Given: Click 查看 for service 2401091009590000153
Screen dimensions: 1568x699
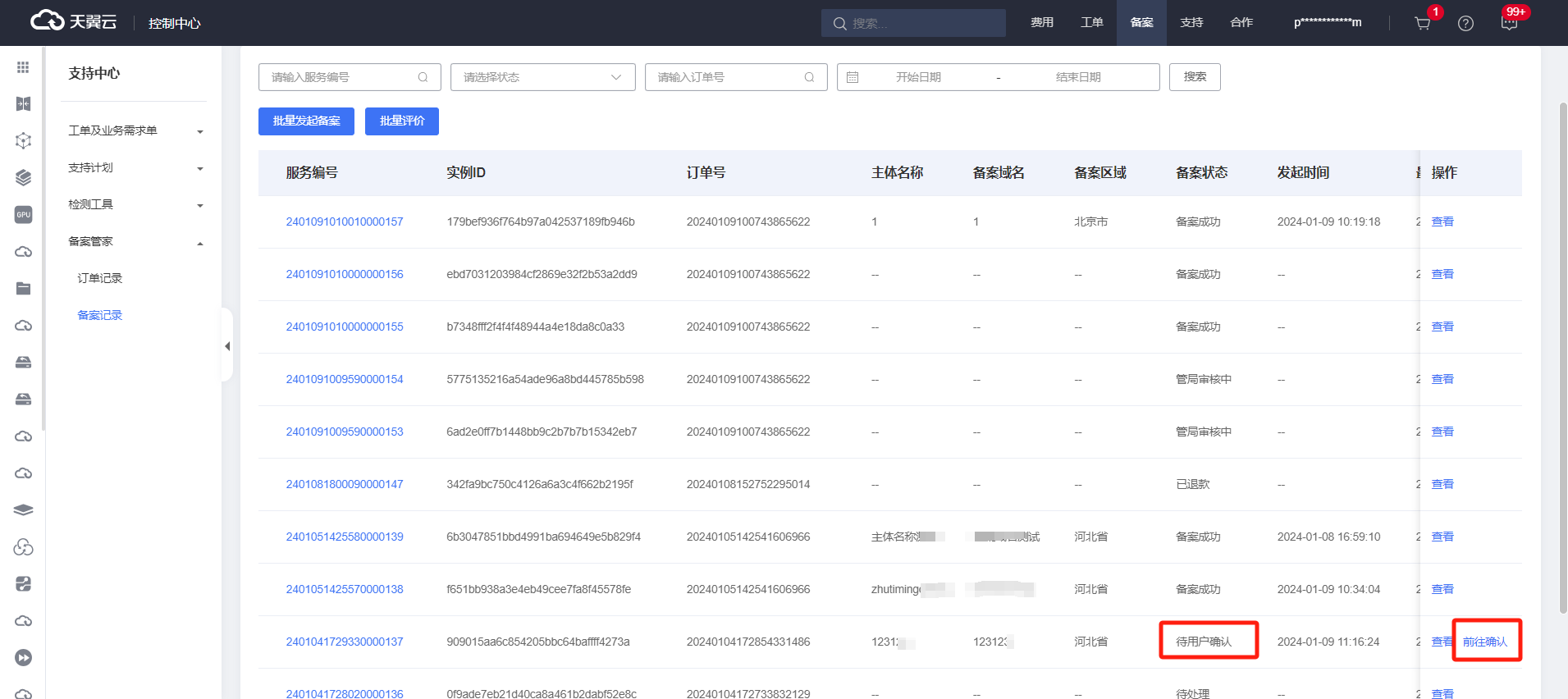Looking at the screenshot, I should [1442, 432].
